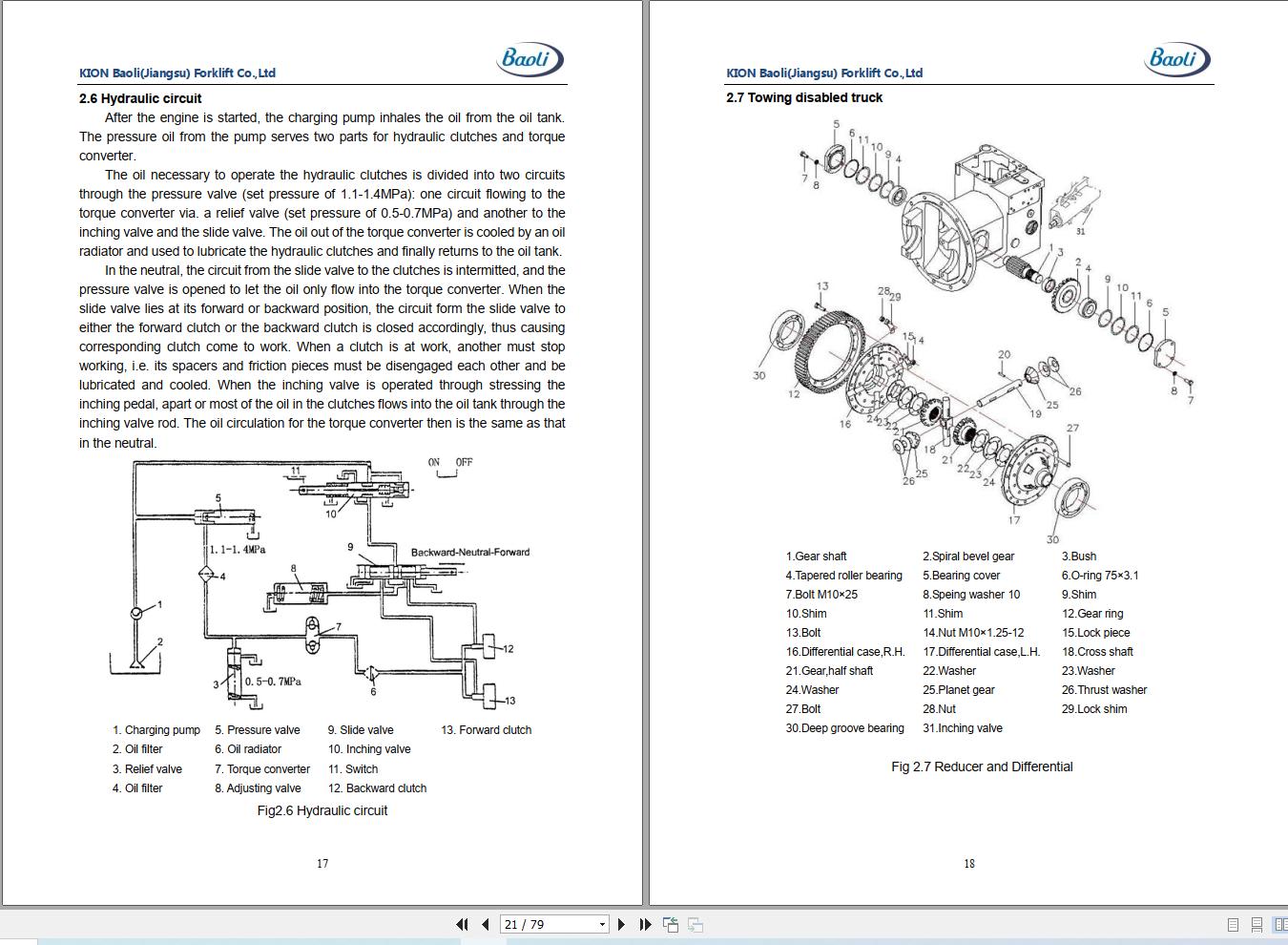Screen dimensions: 1288x945
Task: Click '12.Gear ring' parts entry
Action: coord(1092,614)
